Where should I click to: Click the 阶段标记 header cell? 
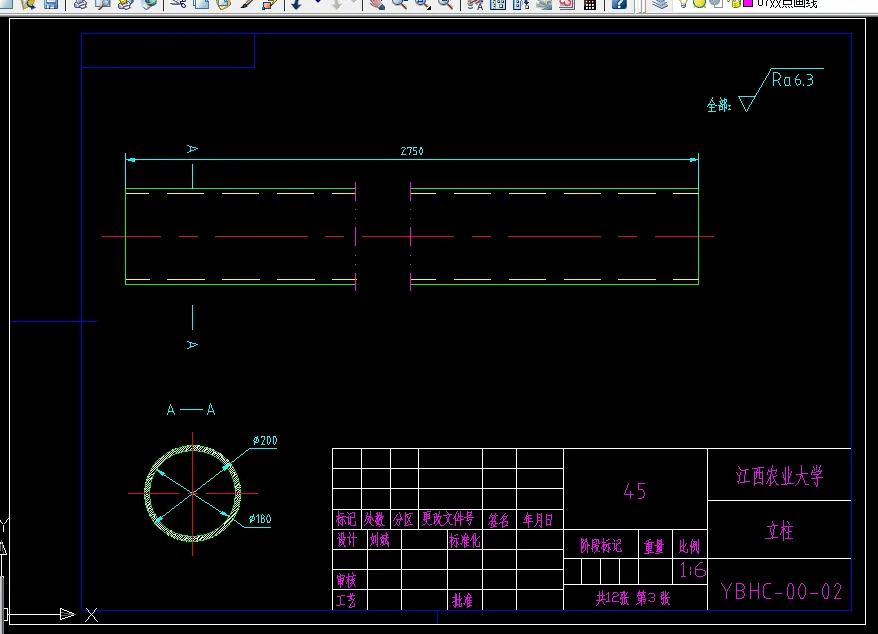[x=601, y=546]
